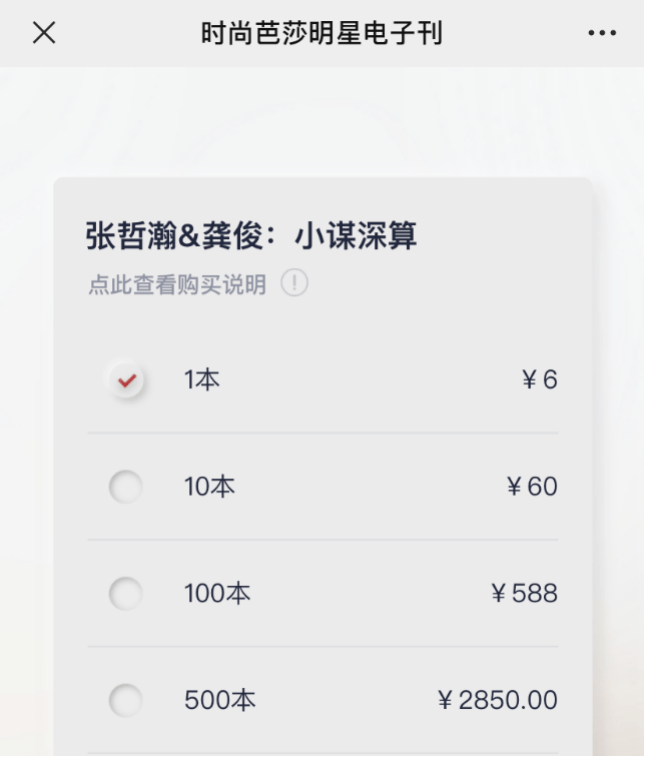Tap the 100本 quantity label

pyautogui.click(x=217, y=594)
